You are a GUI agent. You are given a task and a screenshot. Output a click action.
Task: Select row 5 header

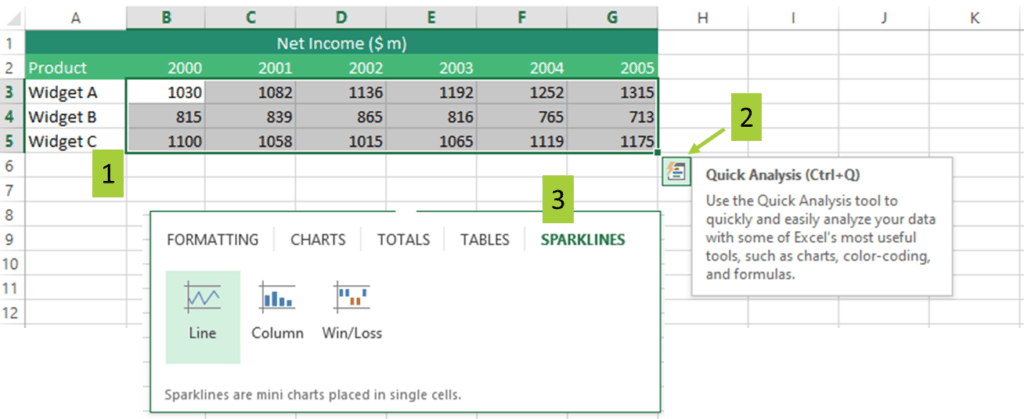pyautogui.click(x=12, y=141)
